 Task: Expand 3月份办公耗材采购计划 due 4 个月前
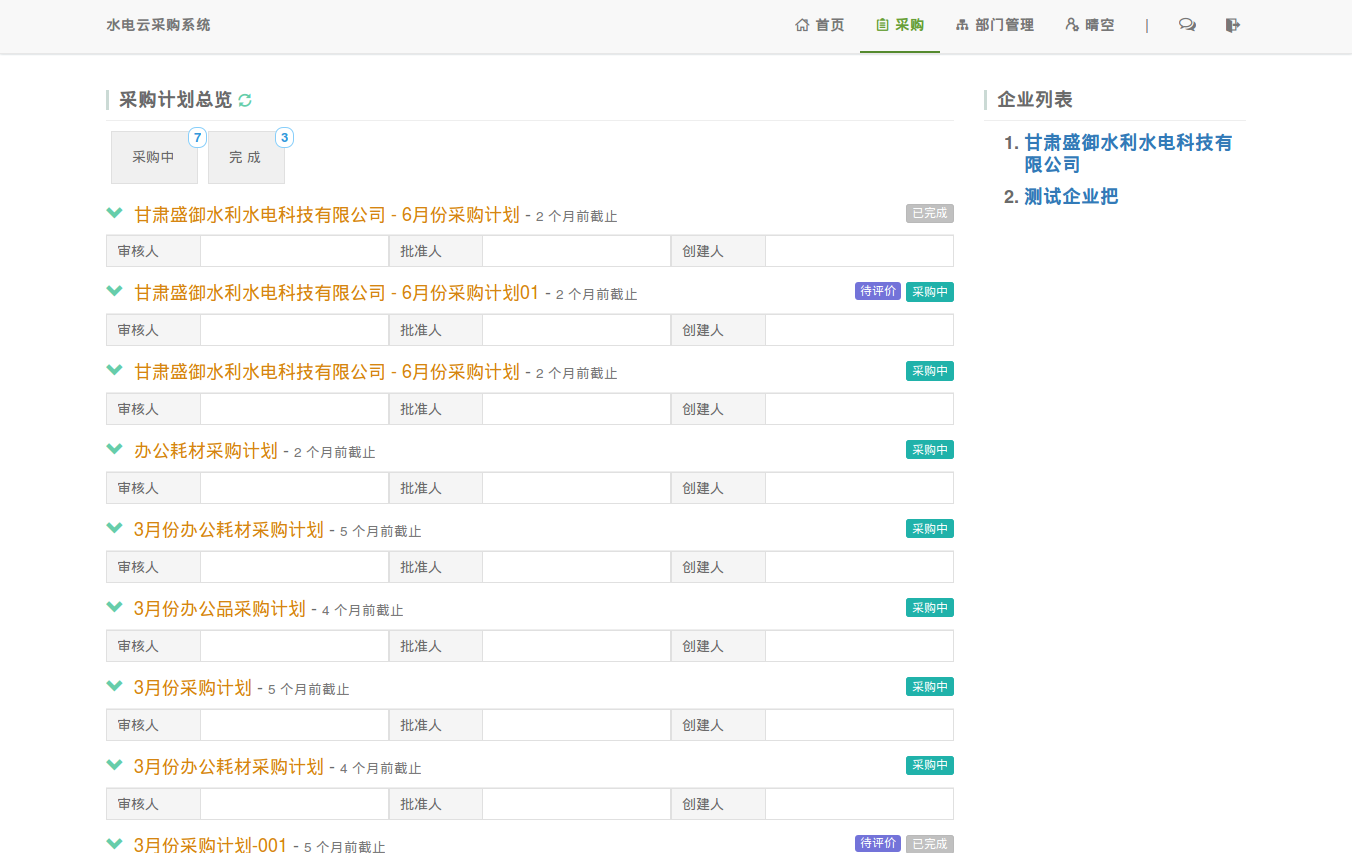coord(115,766)
